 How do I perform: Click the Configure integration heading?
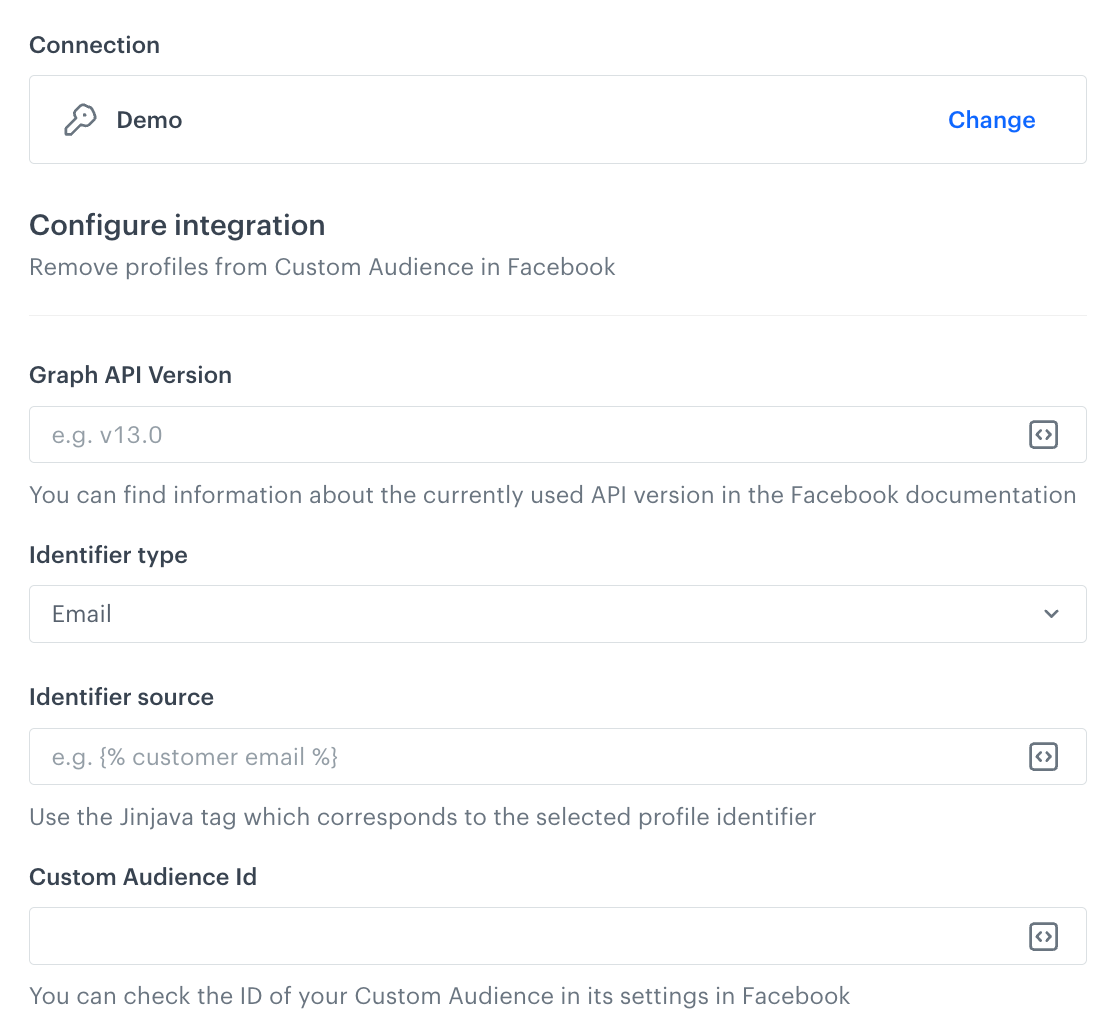[x=177, y=225]
